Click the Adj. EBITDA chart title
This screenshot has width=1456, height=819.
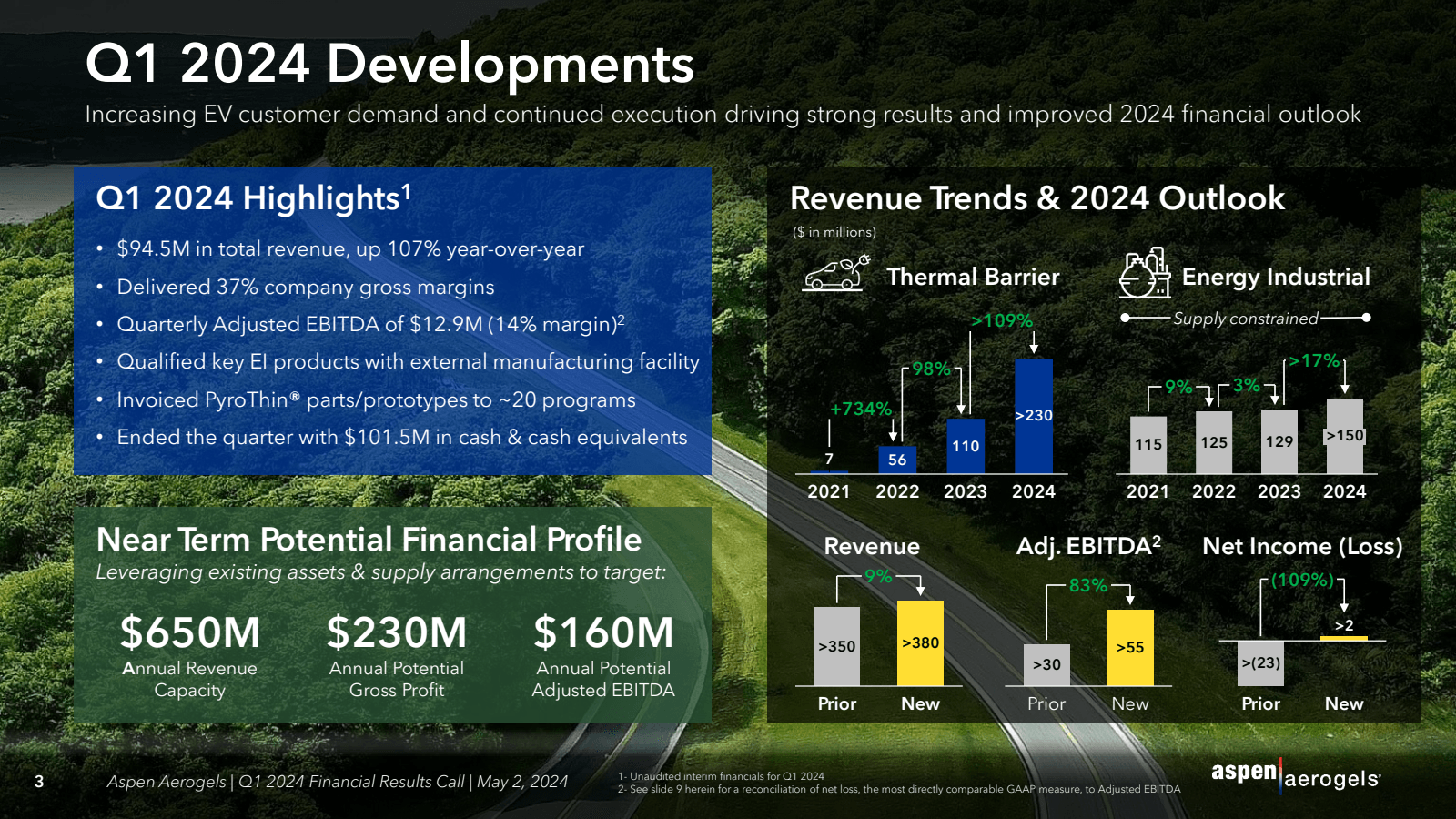coord(1088,546)
